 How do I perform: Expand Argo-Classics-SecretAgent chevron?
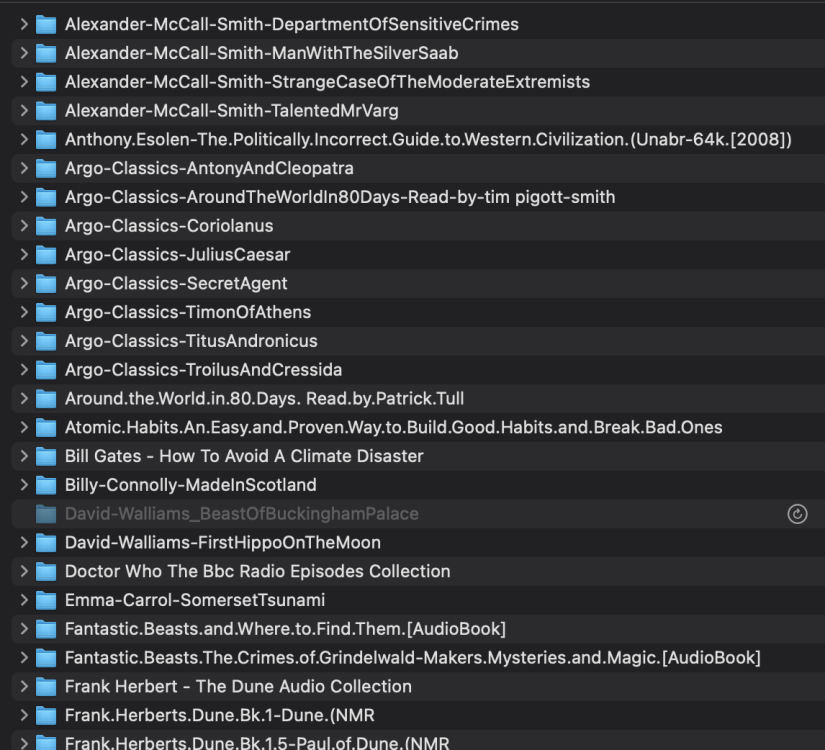coord(24,283)
